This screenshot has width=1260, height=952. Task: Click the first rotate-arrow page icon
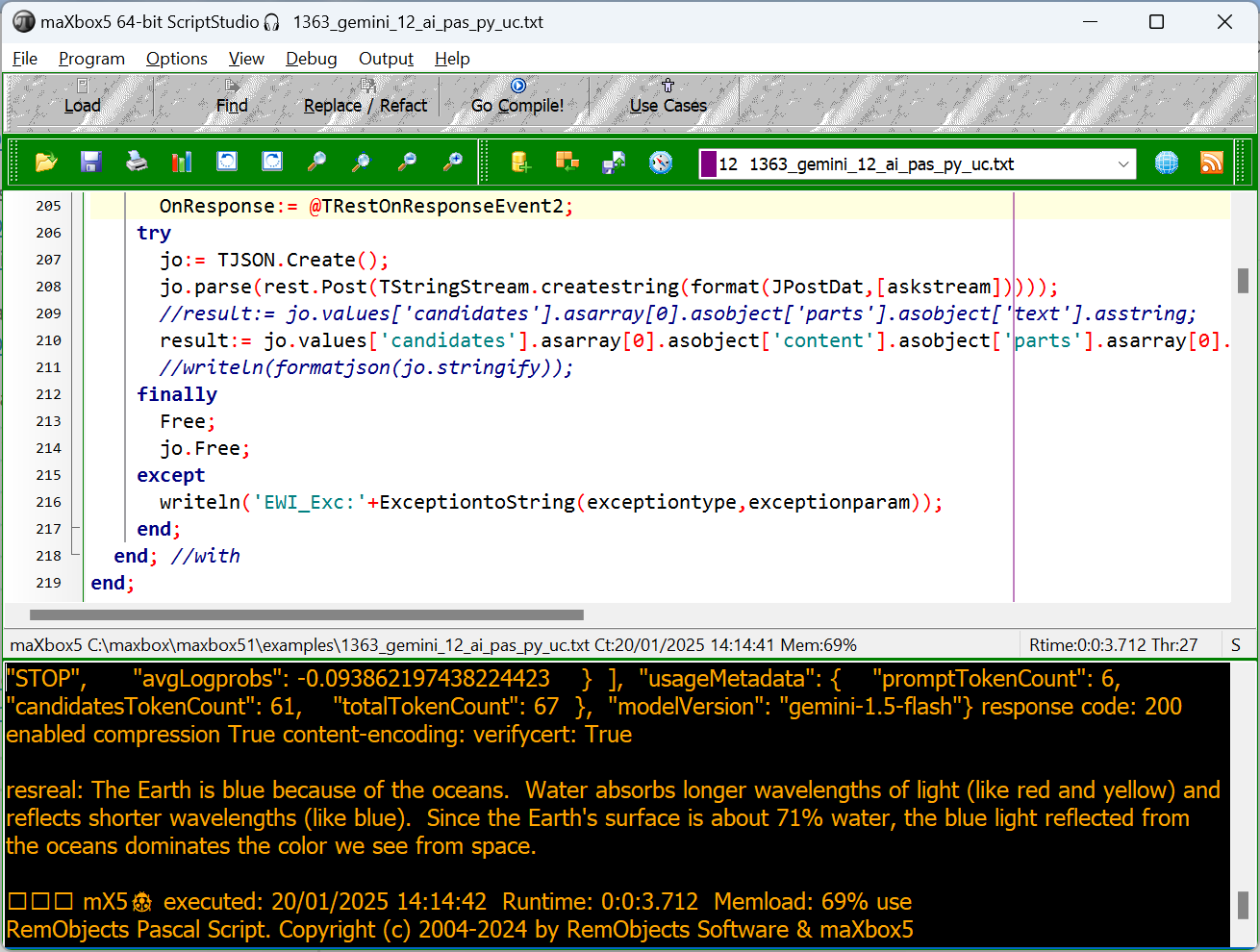(227, 163)
